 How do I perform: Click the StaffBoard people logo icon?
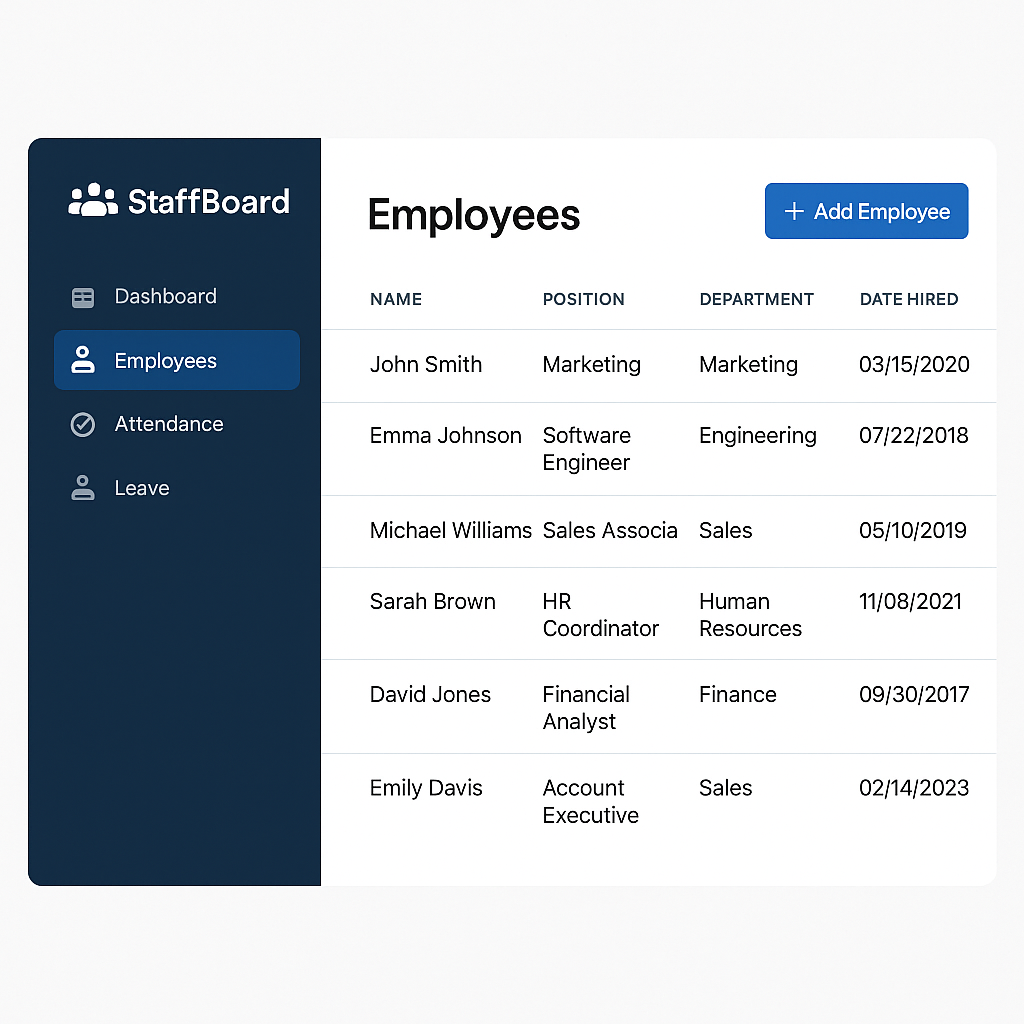click(93, 200)
